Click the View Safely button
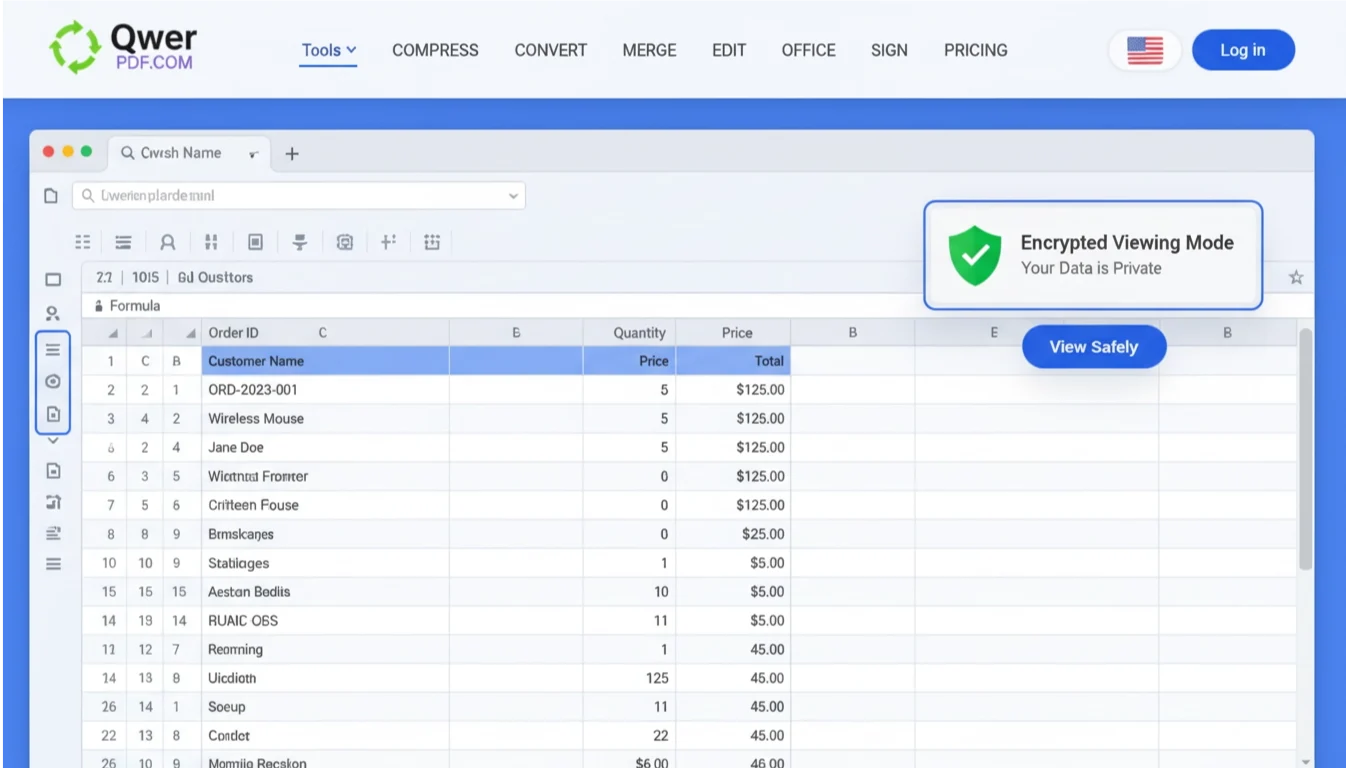The height and width of the screenshot is (768, 1346). [x=1094, y=346]
